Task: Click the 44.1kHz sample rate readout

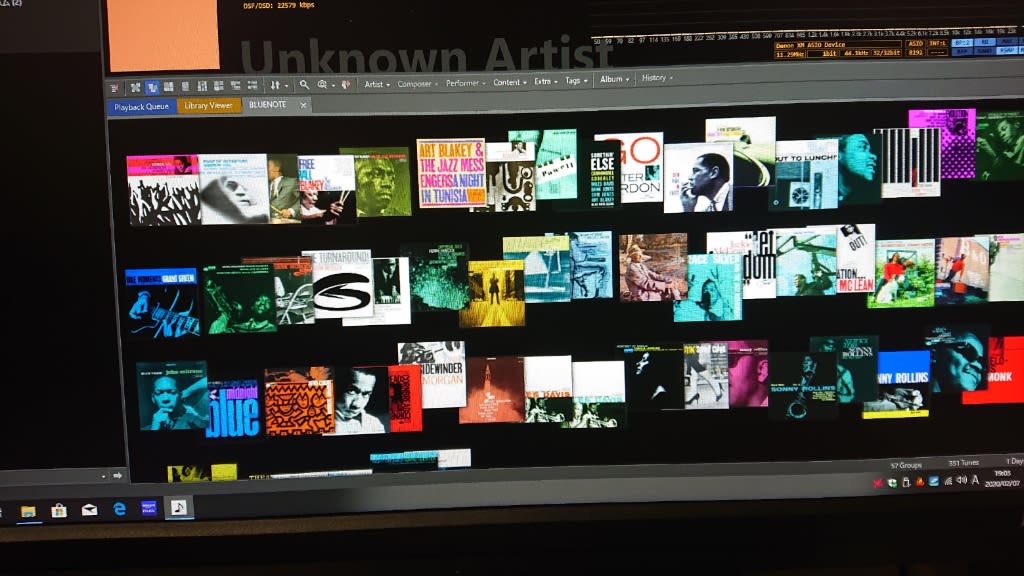Action: (856, 53)
